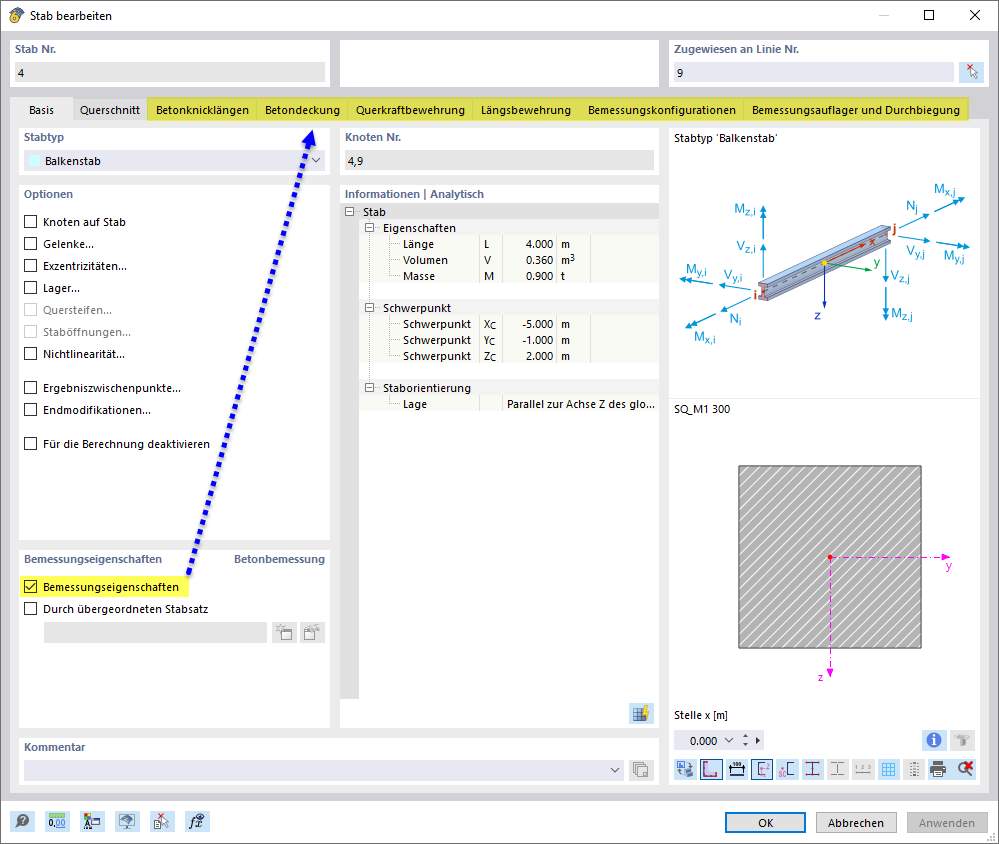The width and height of the screenshot is (999, 844).
Task: Click the cross-section view swap icon
Action: pos(686,769)
